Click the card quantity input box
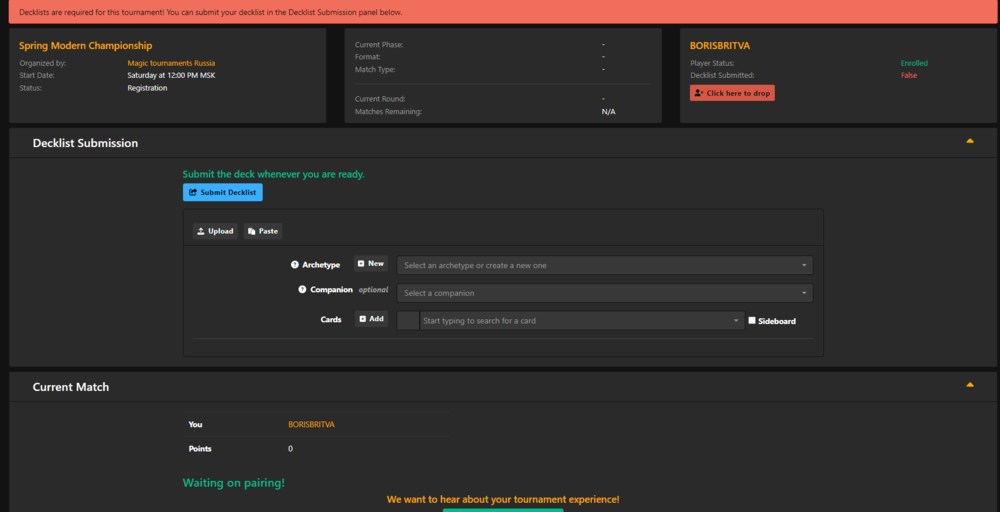The height and width of the screenshot is (512, 1000). [x=407, y=321]
